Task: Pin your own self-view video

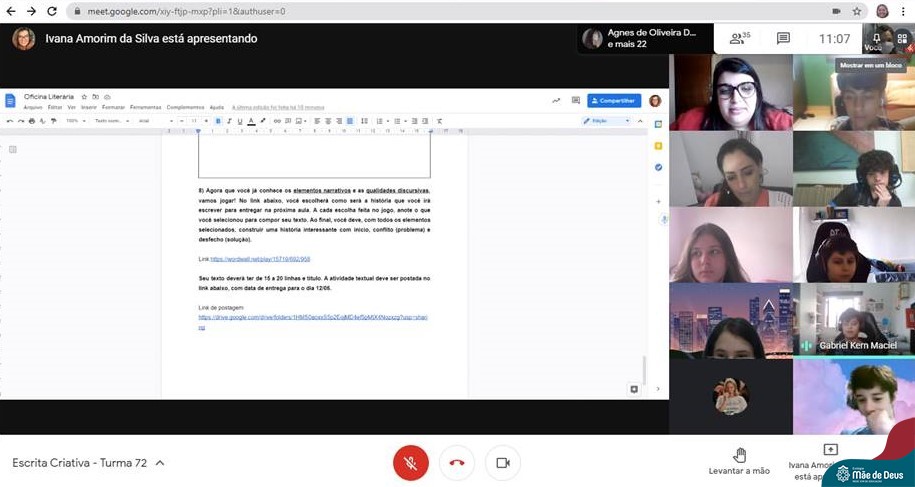Action: pyautogui.click(x=876, y=38)
